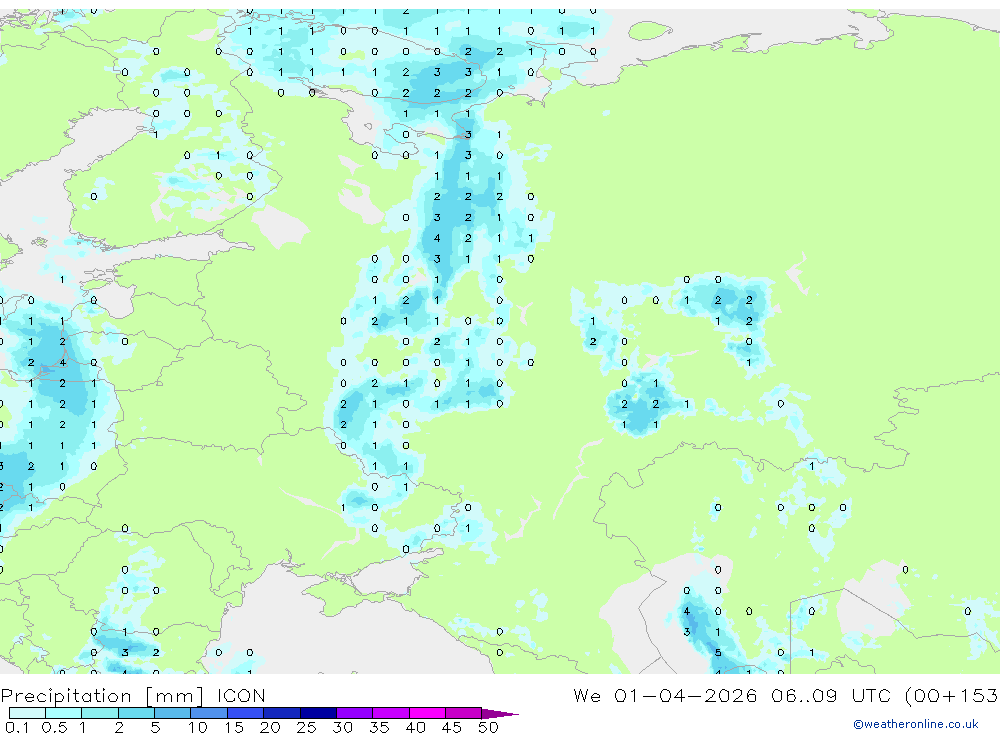Viewport: 1000px width, 733px height.
Task: Pick the 30–35 mm purple legend swatch
Action: click(355, 713)
